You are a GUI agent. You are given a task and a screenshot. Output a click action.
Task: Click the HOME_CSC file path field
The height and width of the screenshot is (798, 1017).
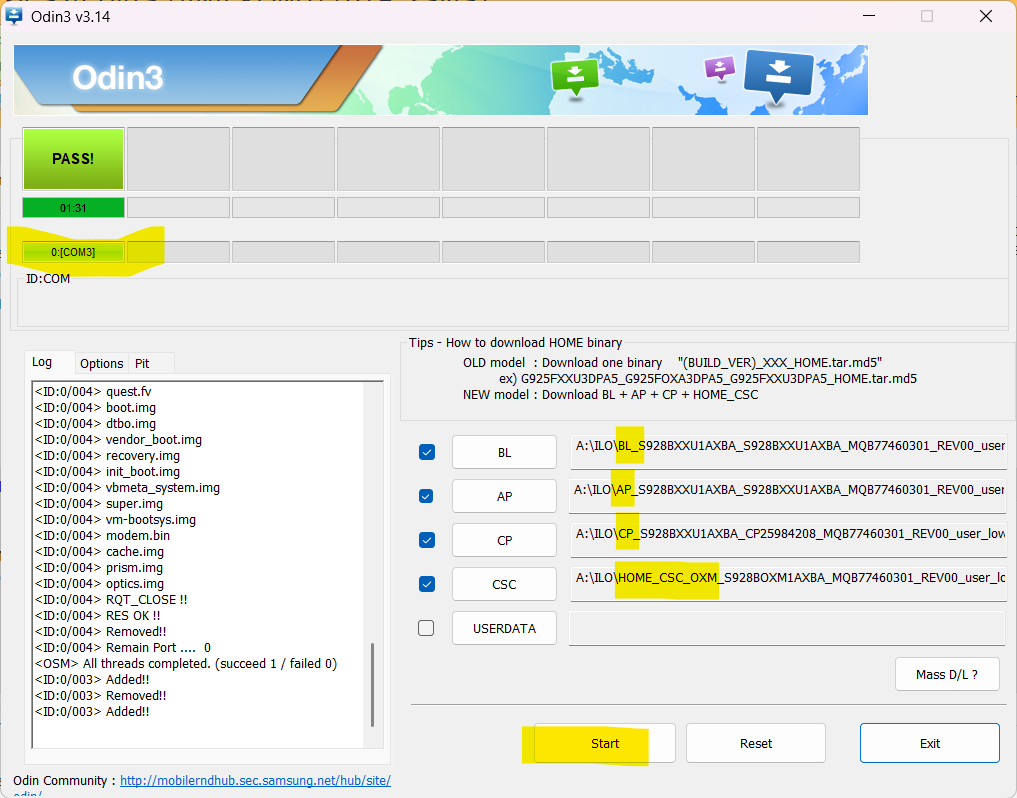point(788,584)
